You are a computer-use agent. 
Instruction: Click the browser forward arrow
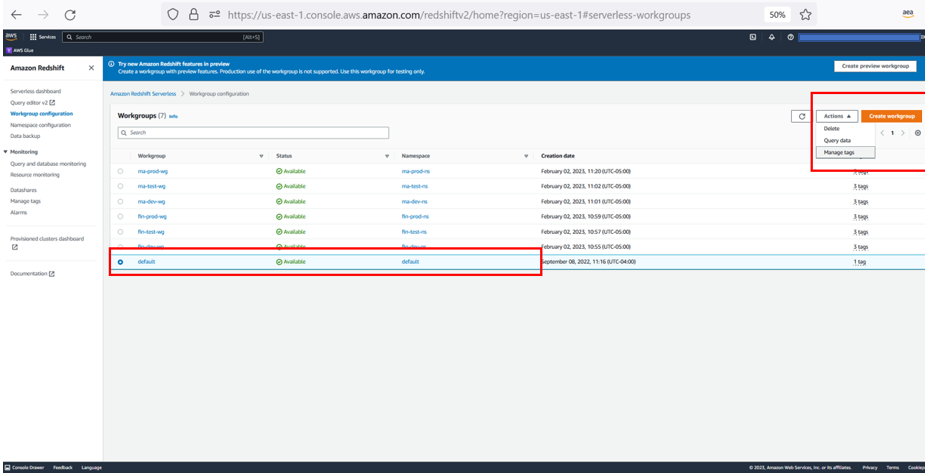click(43, 15)
